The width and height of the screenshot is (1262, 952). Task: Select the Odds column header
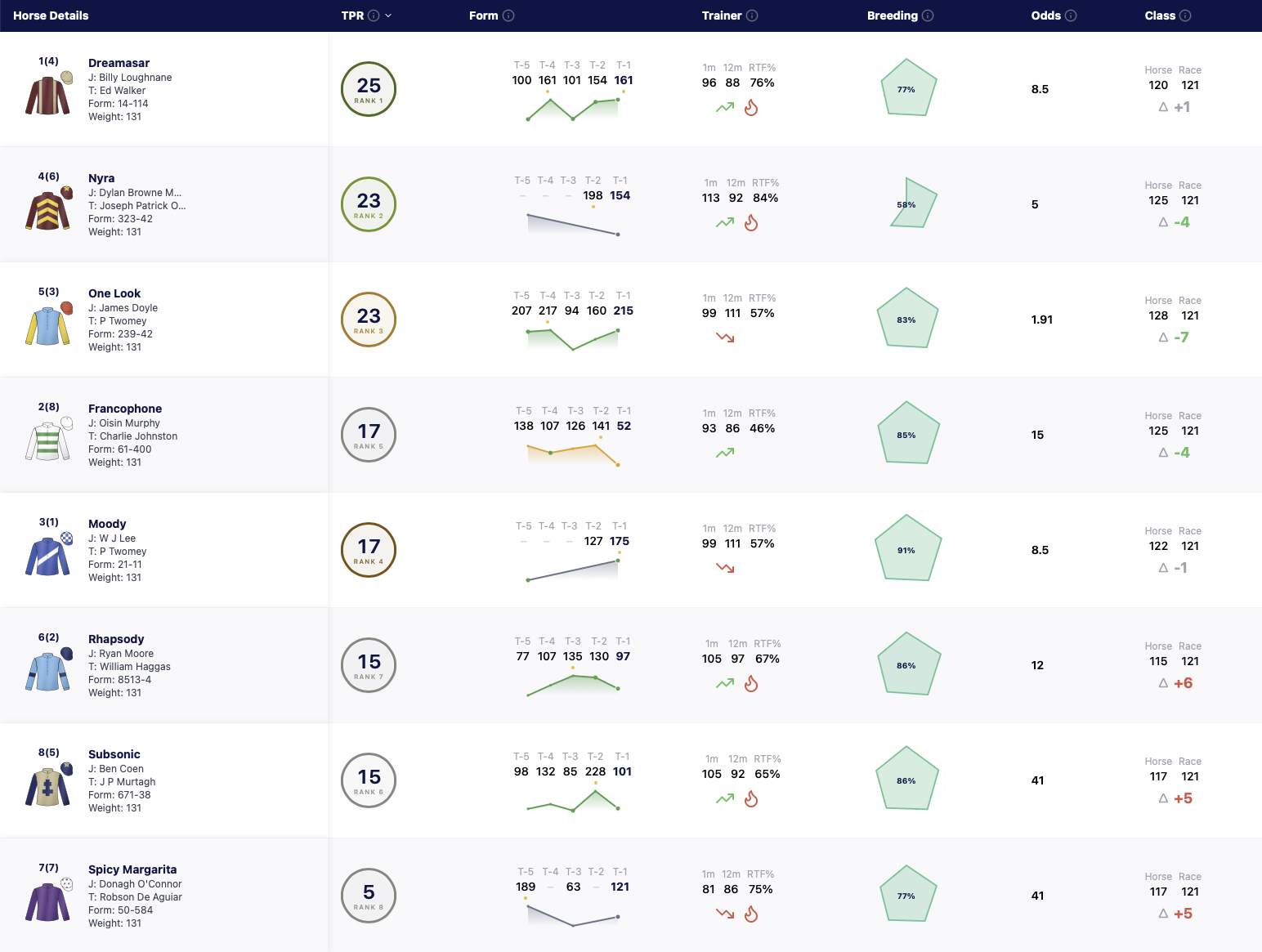(1045, 16)
